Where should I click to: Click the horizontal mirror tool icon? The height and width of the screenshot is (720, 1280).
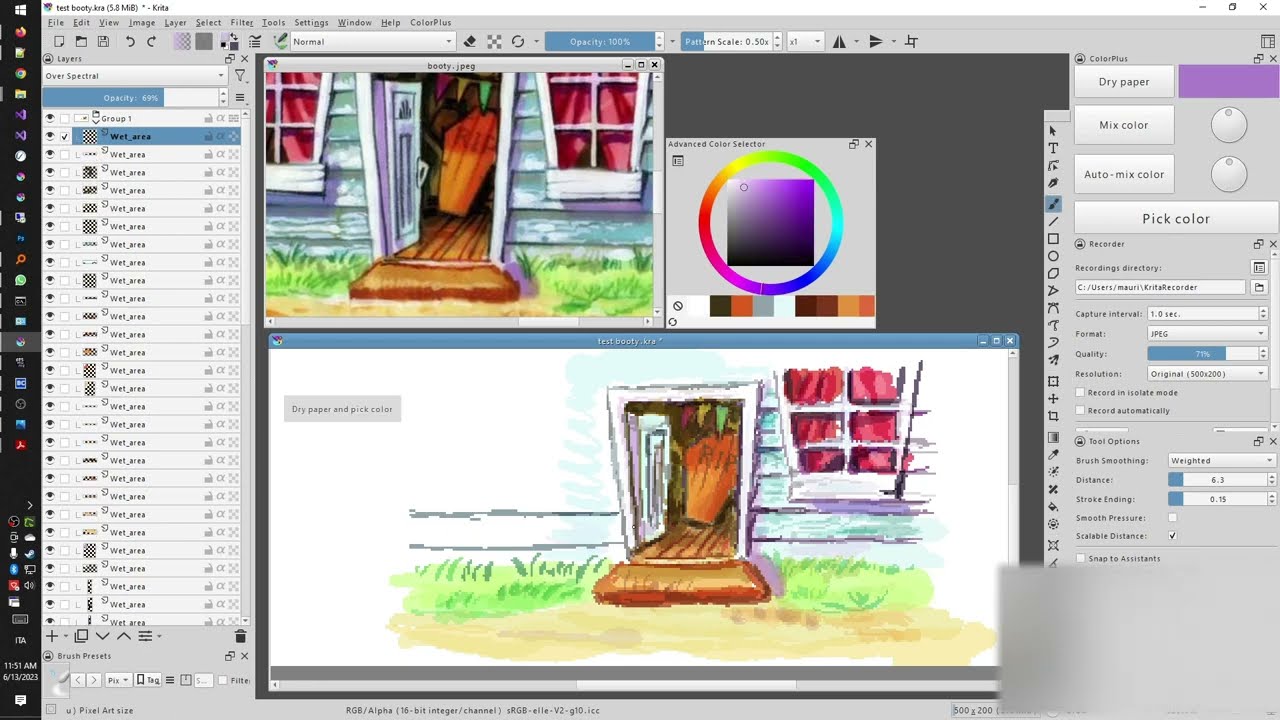[x=839, y=41]
